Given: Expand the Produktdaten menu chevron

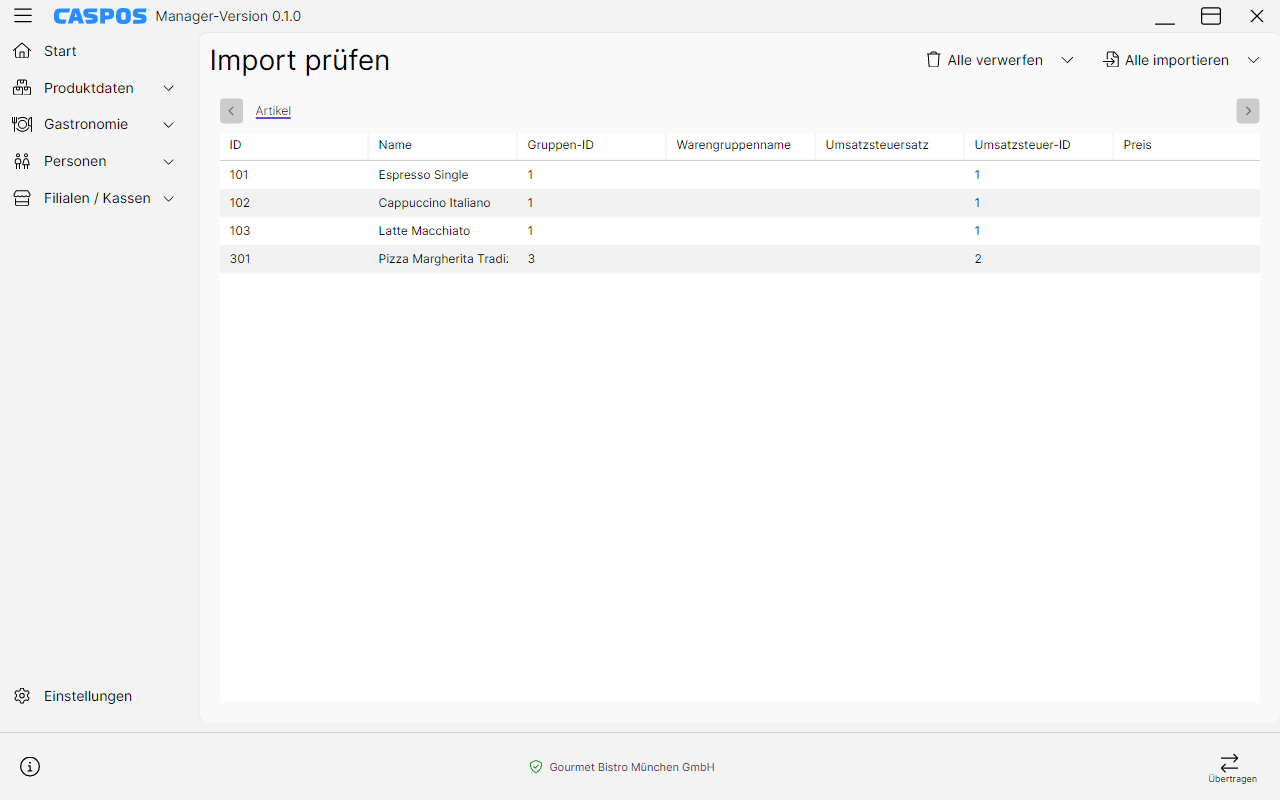Looking at the screenshot, I should click(168, 88).
